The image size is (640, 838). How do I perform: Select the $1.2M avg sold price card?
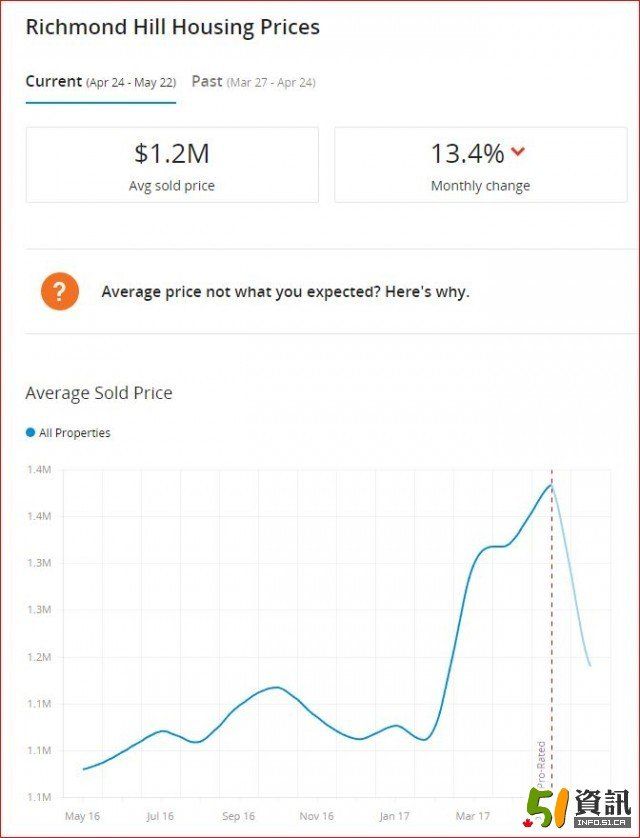(x=172, y=164)
